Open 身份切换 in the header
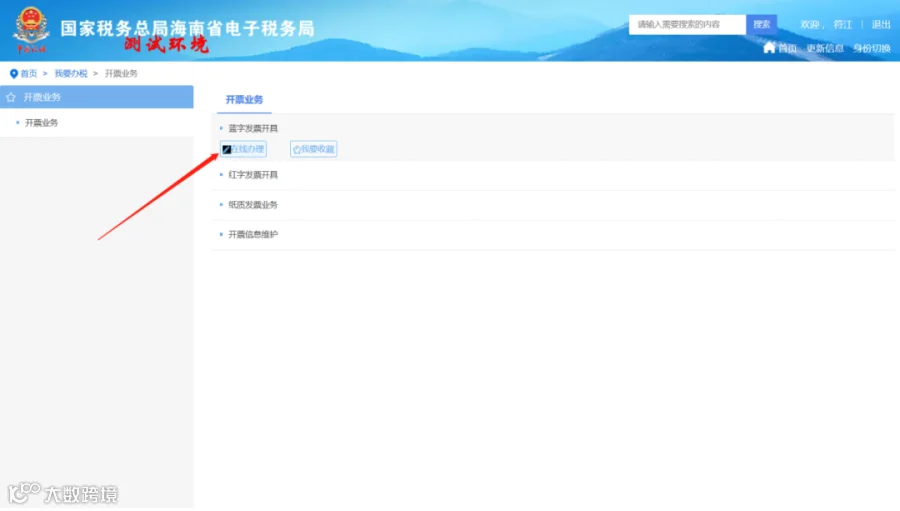The width and height of the screenshot is (900, 511). tap(872, 48)
